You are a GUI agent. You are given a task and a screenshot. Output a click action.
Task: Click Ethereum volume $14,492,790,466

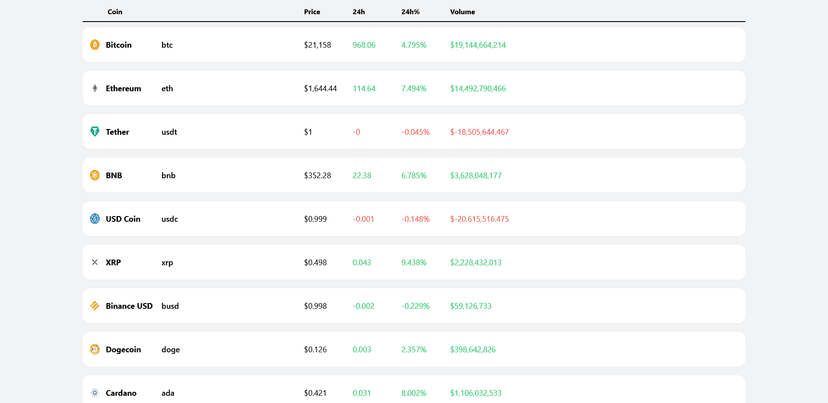pos(478,88)
